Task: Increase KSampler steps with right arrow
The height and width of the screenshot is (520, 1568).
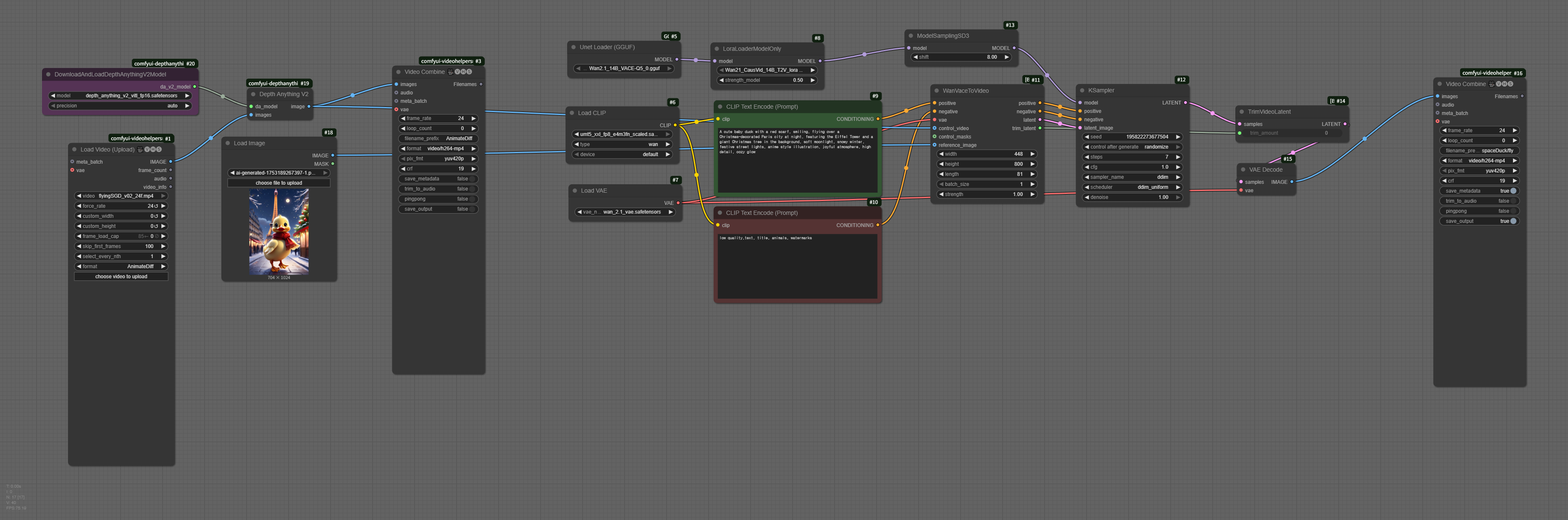Action: (1178, 157)
